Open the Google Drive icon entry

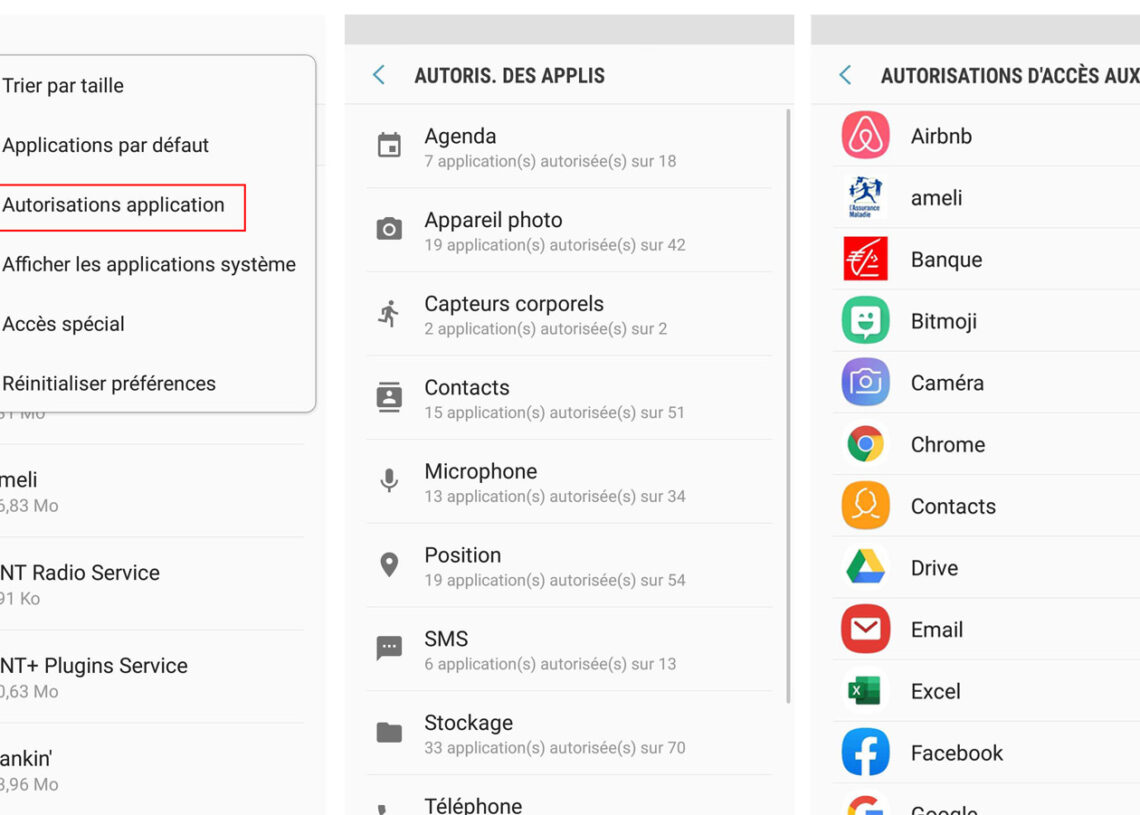pos(865,568)
